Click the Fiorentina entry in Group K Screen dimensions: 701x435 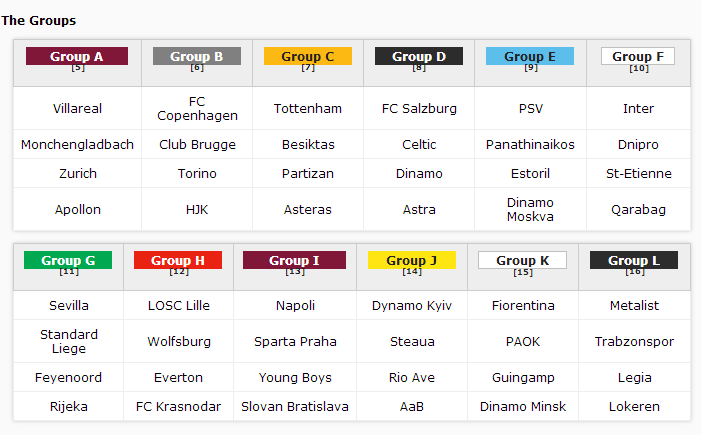[523, 306]
